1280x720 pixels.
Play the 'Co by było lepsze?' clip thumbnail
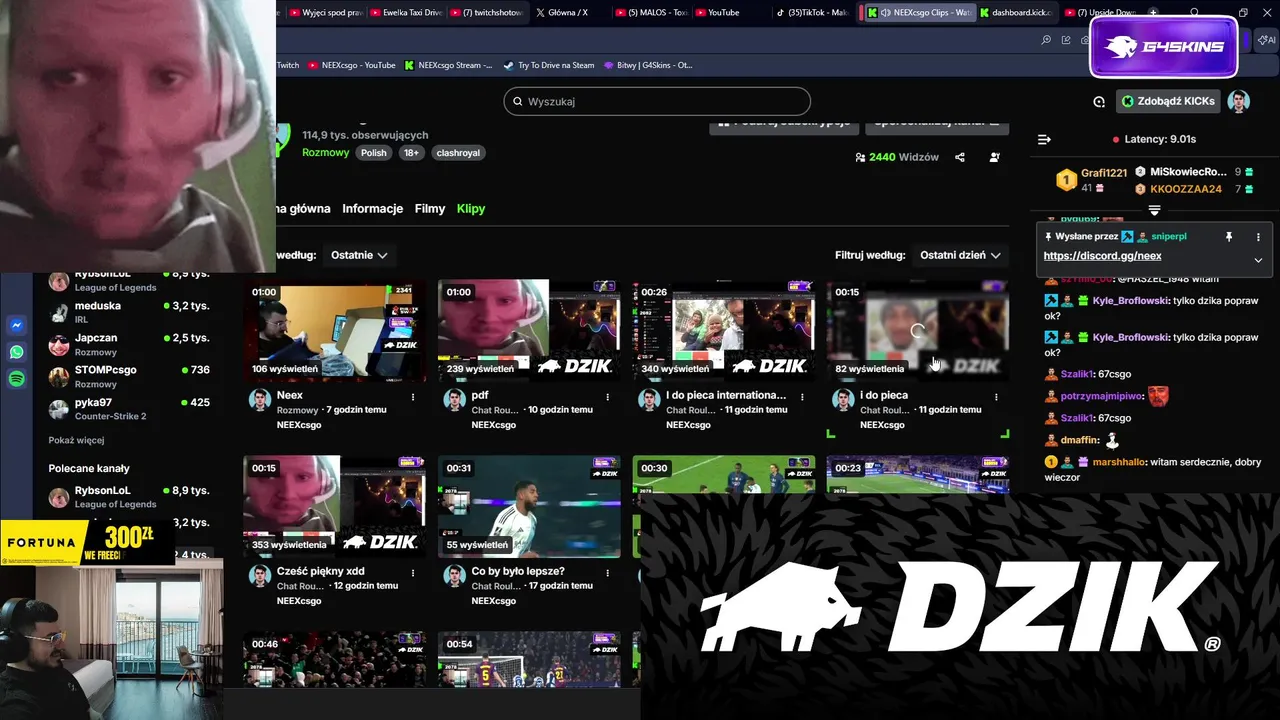click(529, 507)
